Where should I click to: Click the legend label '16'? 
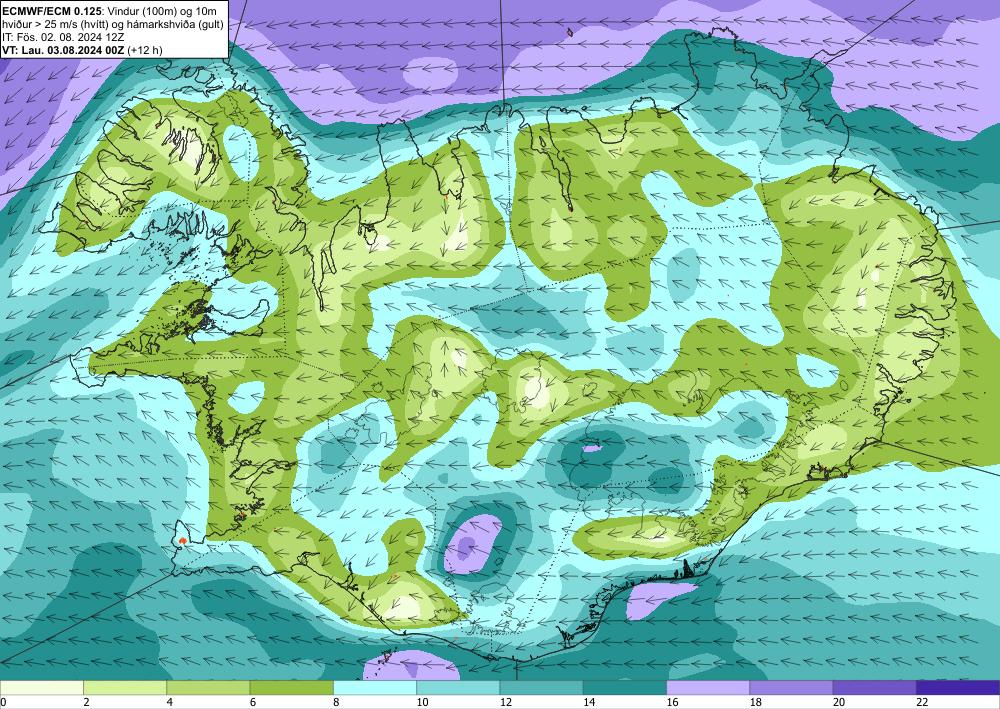point(673,702)
